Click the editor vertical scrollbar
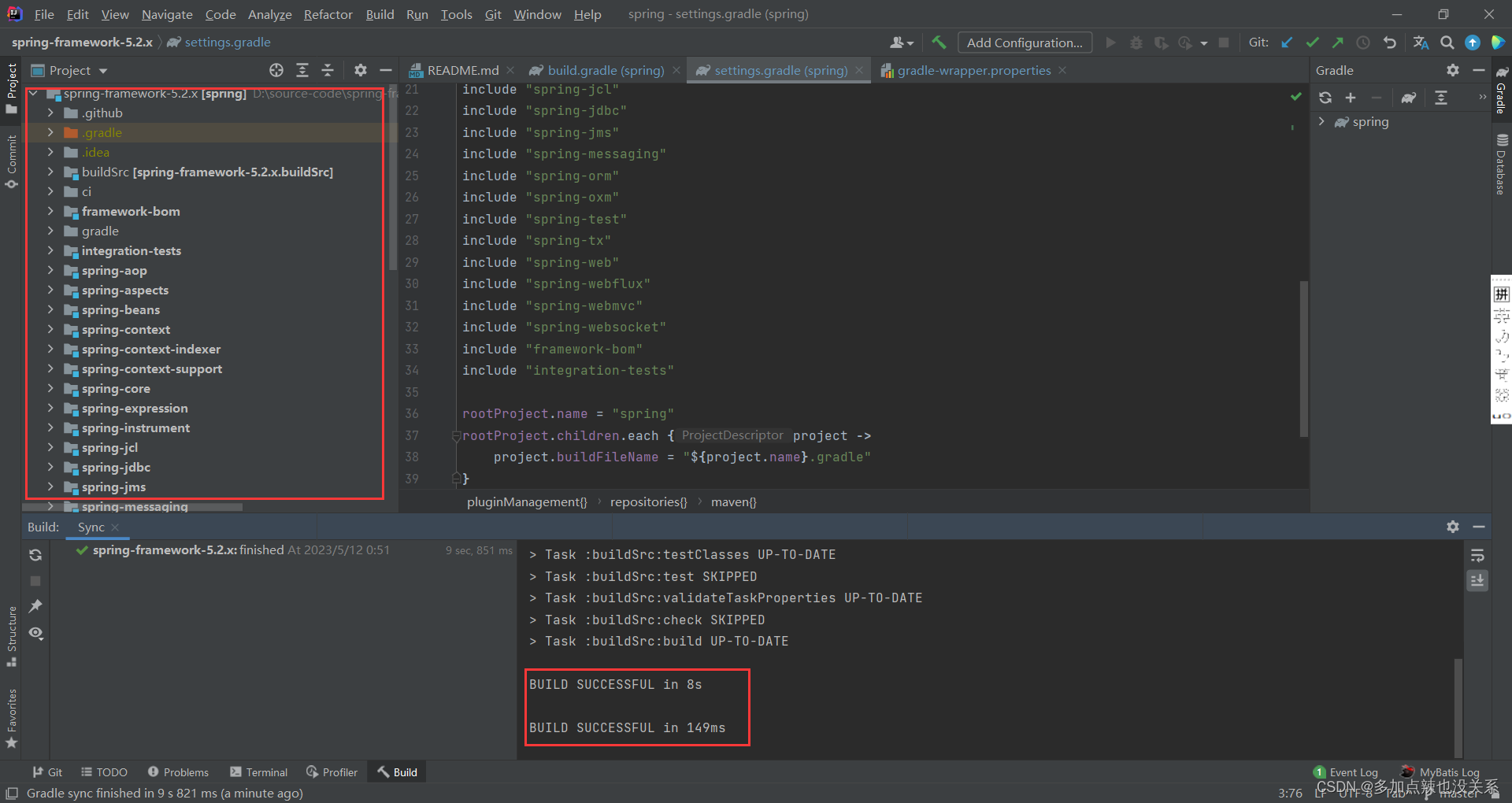This screenshot has width=1512, height=803. coord(1303,358)
